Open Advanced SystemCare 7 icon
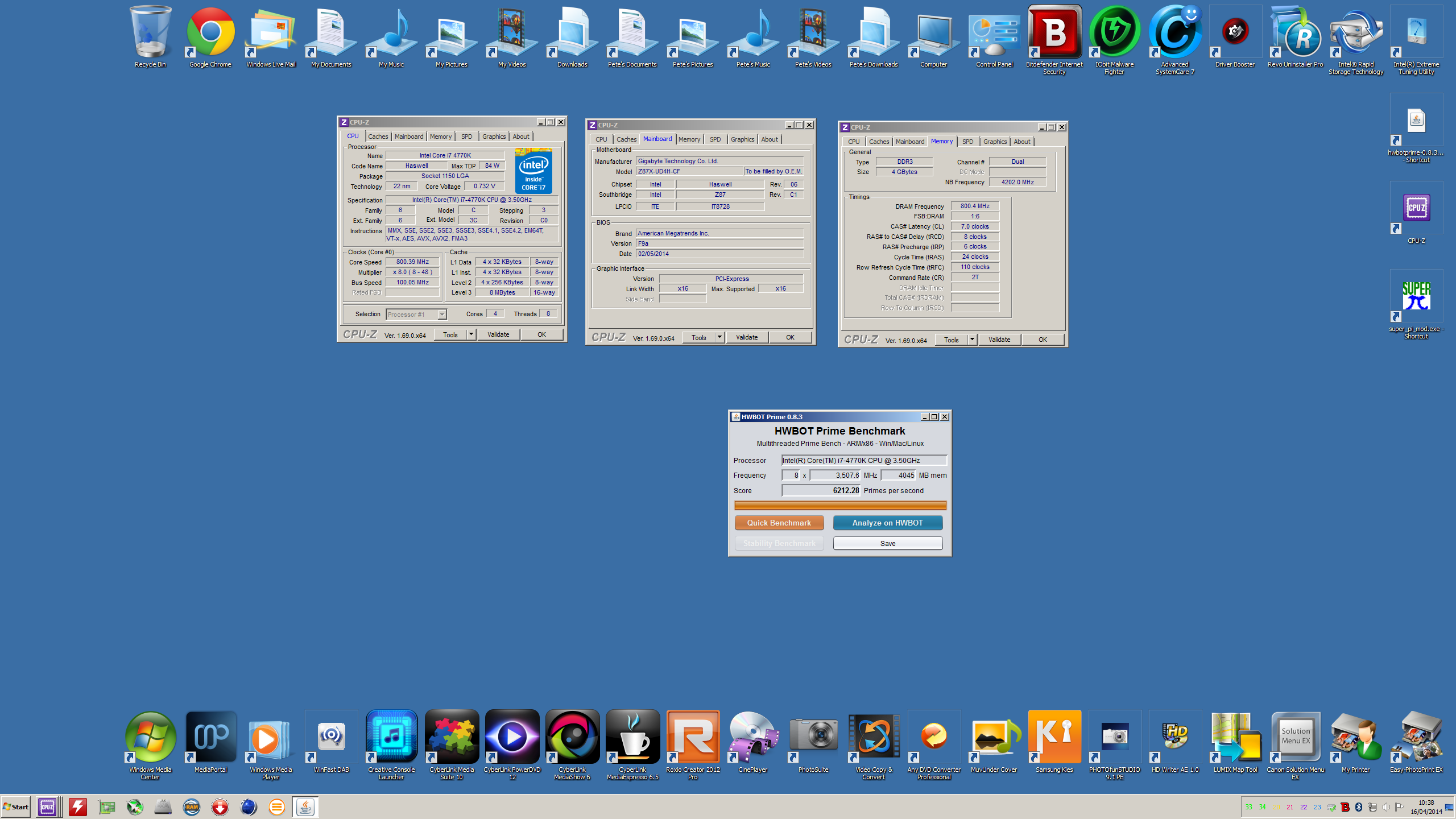This screenshot has height=819, width=1456. [x=1175, y=40]
